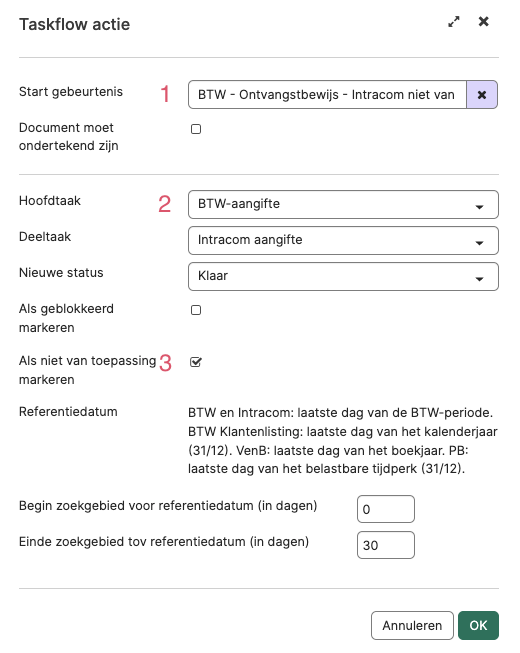Tick the 'Document moet ondertekend zijn' checkbox
The width and height of the screenshot is (520, 653).
click(x=196, y=129)
